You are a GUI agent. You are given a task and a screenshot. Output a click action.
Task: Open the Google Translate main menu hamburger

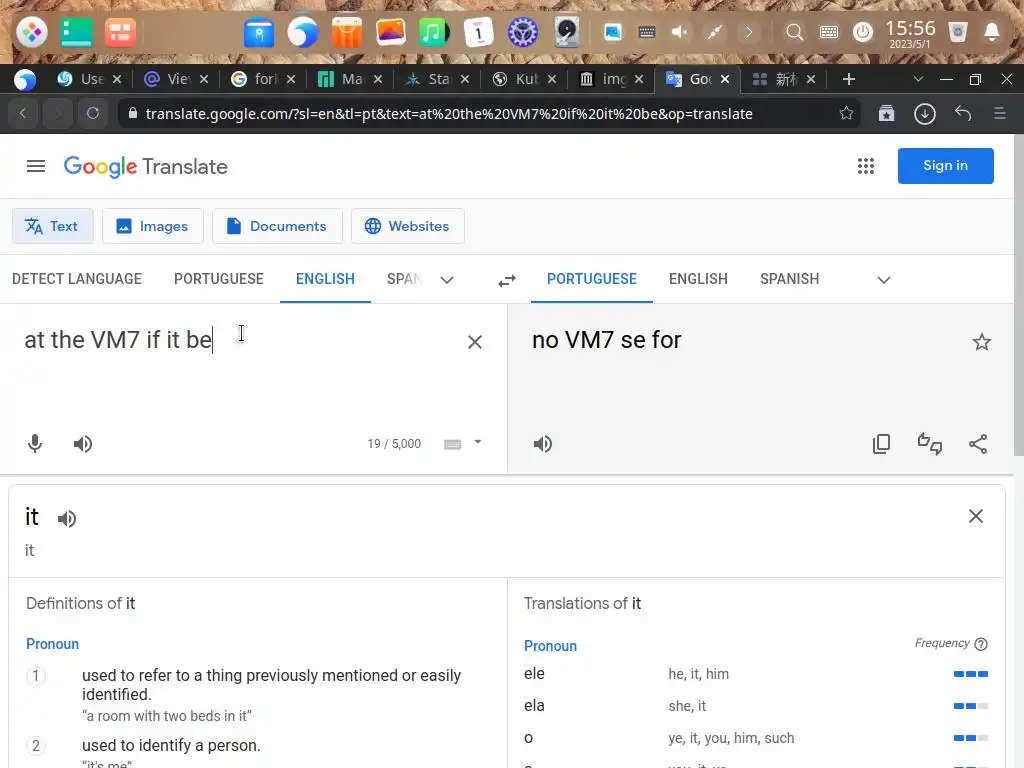pyautogui.click(x=36, y=167)
